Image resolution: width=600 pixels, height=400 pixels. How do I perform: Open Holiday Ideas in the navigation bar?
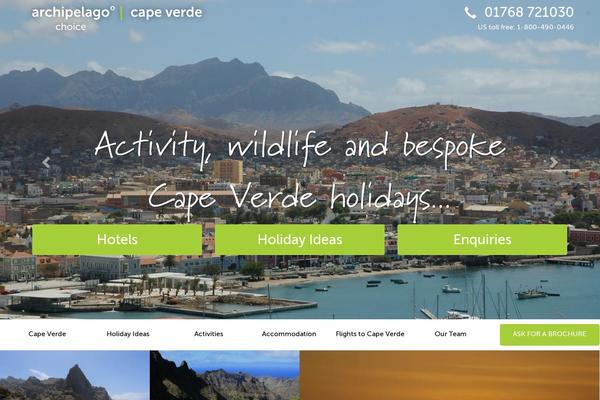click(x=128, y=334)
